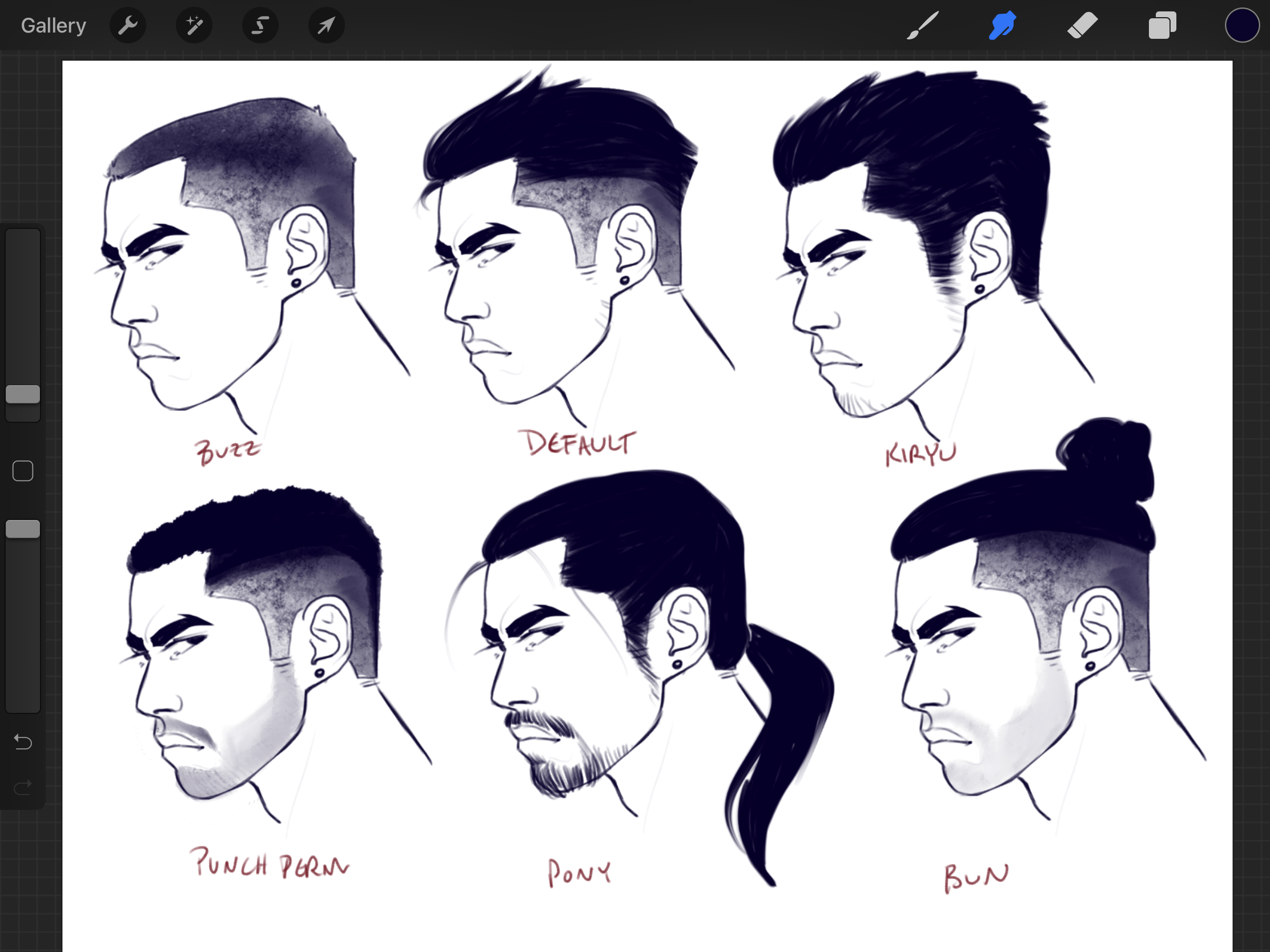The height and width of the screenshot is (952, 1270).
Task: Open the Adjustments magic wand menu
Action: point(194,26)
